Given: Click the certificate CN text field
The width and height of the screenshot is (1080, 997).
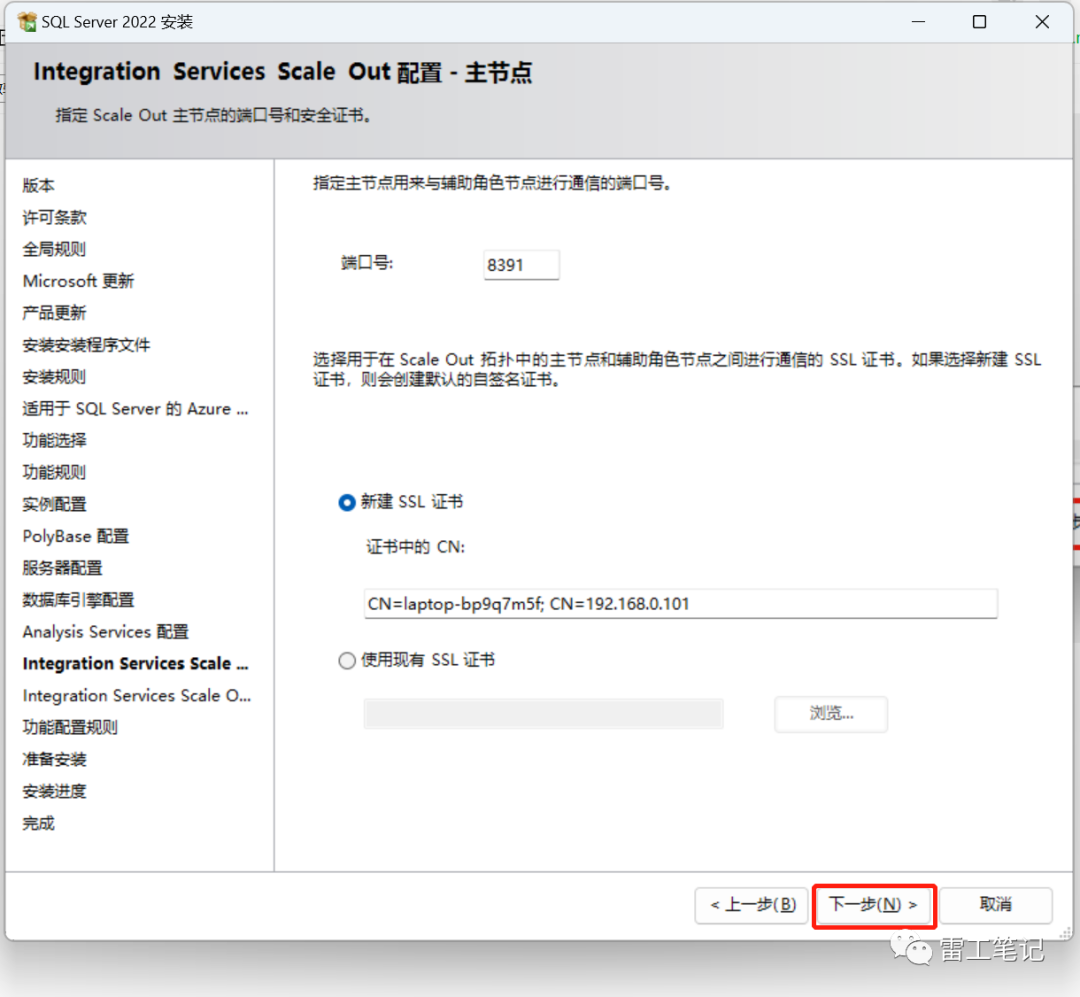Looking at the screenshot, I should coord(681,604).
